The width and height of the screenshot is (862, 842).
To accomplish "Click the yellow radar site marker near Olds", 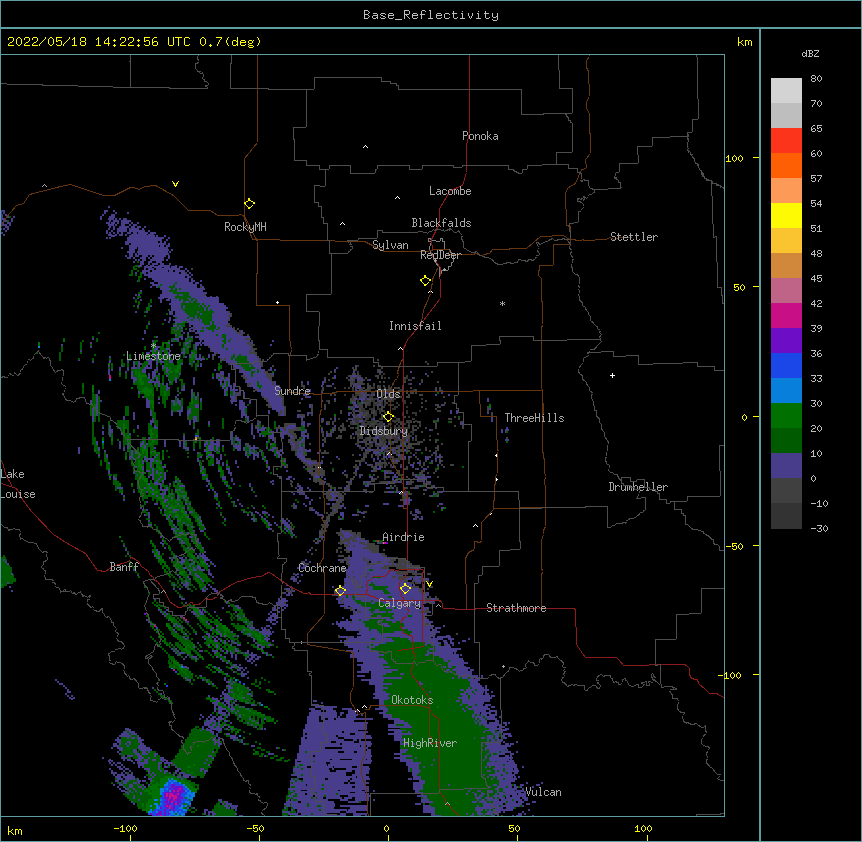I will [x=388, y=417].
